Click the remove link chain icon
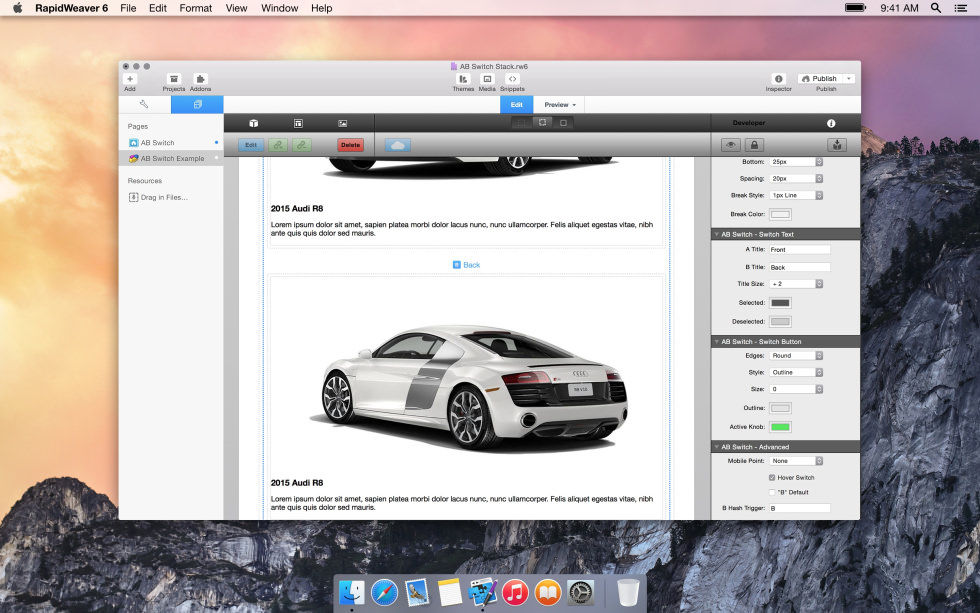This screenshot has height=613, width=980. click(x=301, y=145)
